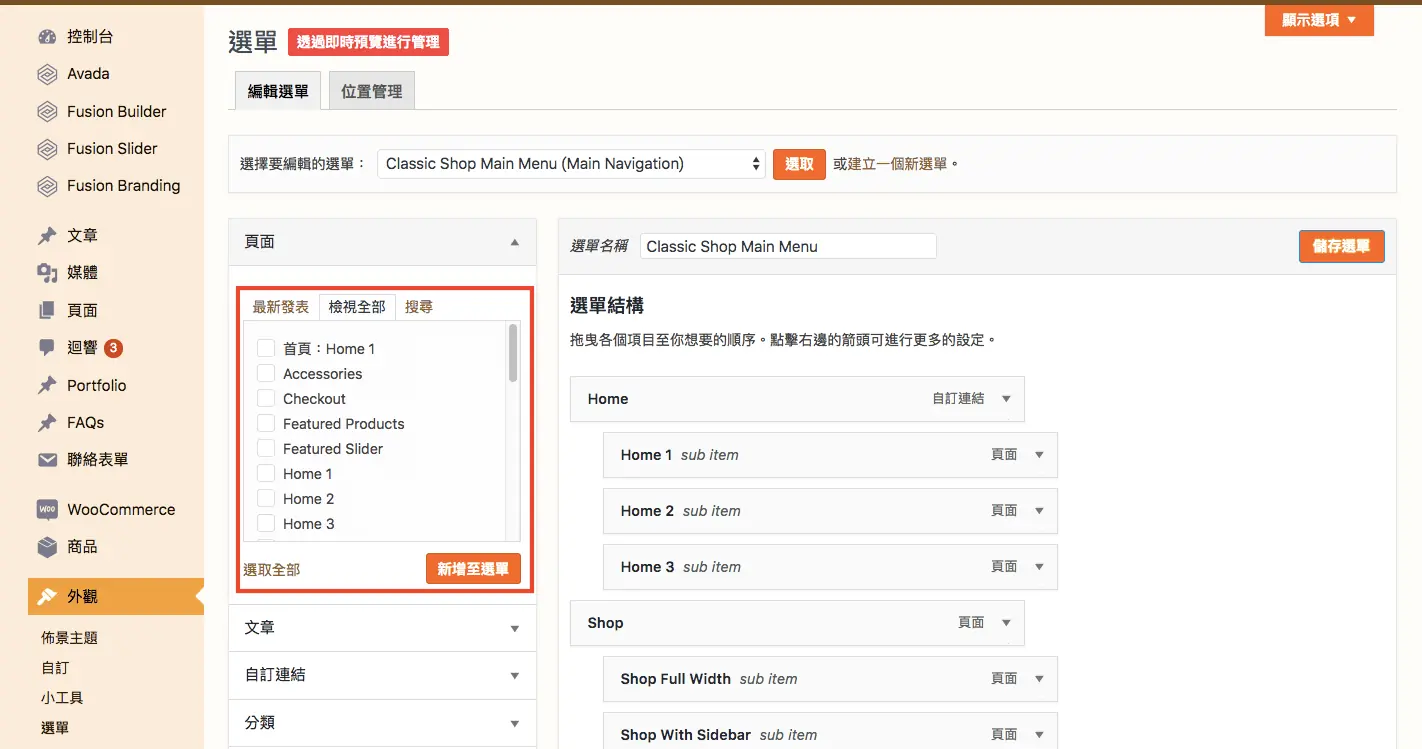
Task: Tick the Home 2 page checkbox
Action: (x=266, y=498)
